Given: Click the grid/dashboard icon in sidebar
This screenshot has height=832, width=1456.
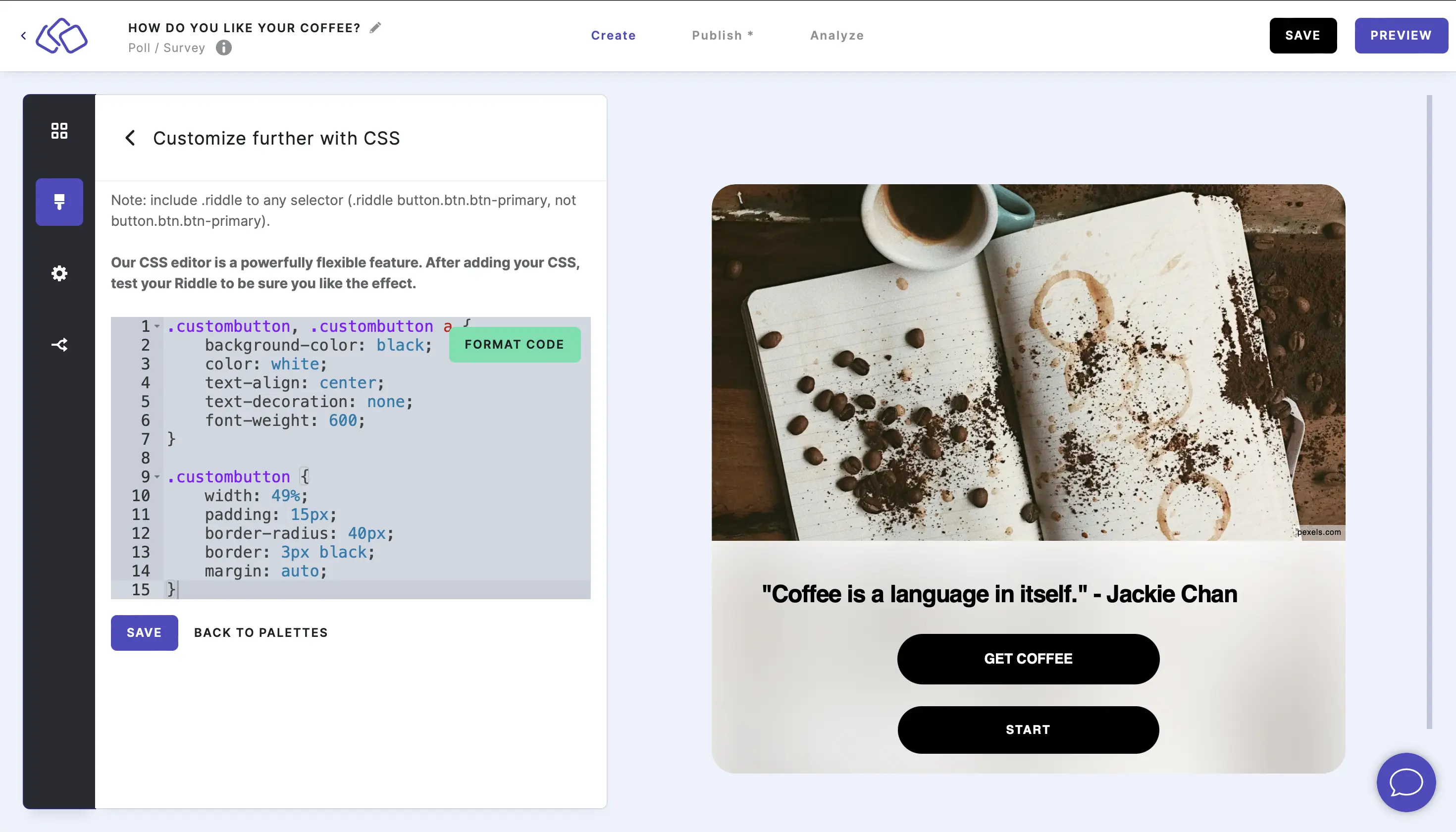Looking at the screenshot, I should (x=59, y=130).
